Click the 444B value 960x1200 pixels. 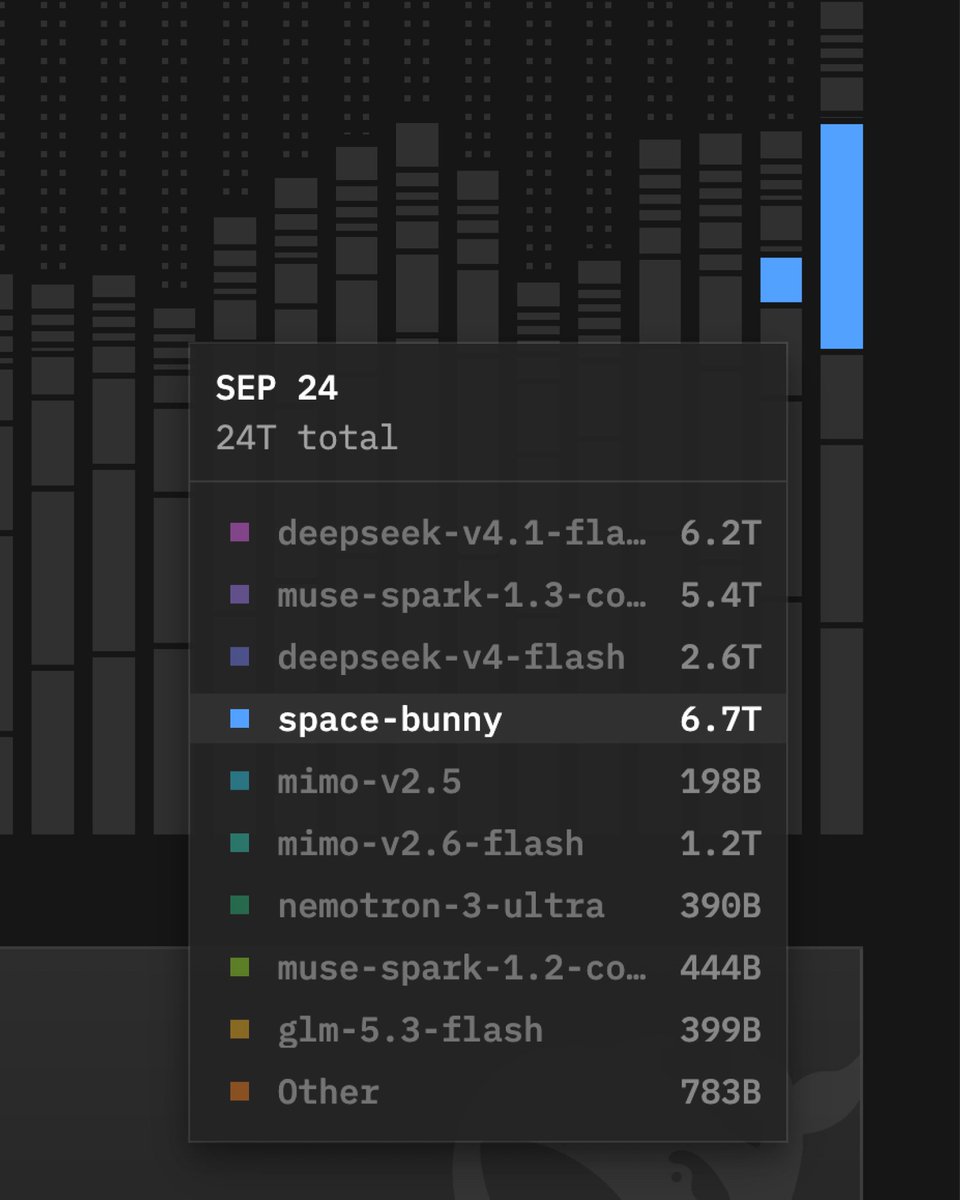pyautogui.click(x=720, y=967)
